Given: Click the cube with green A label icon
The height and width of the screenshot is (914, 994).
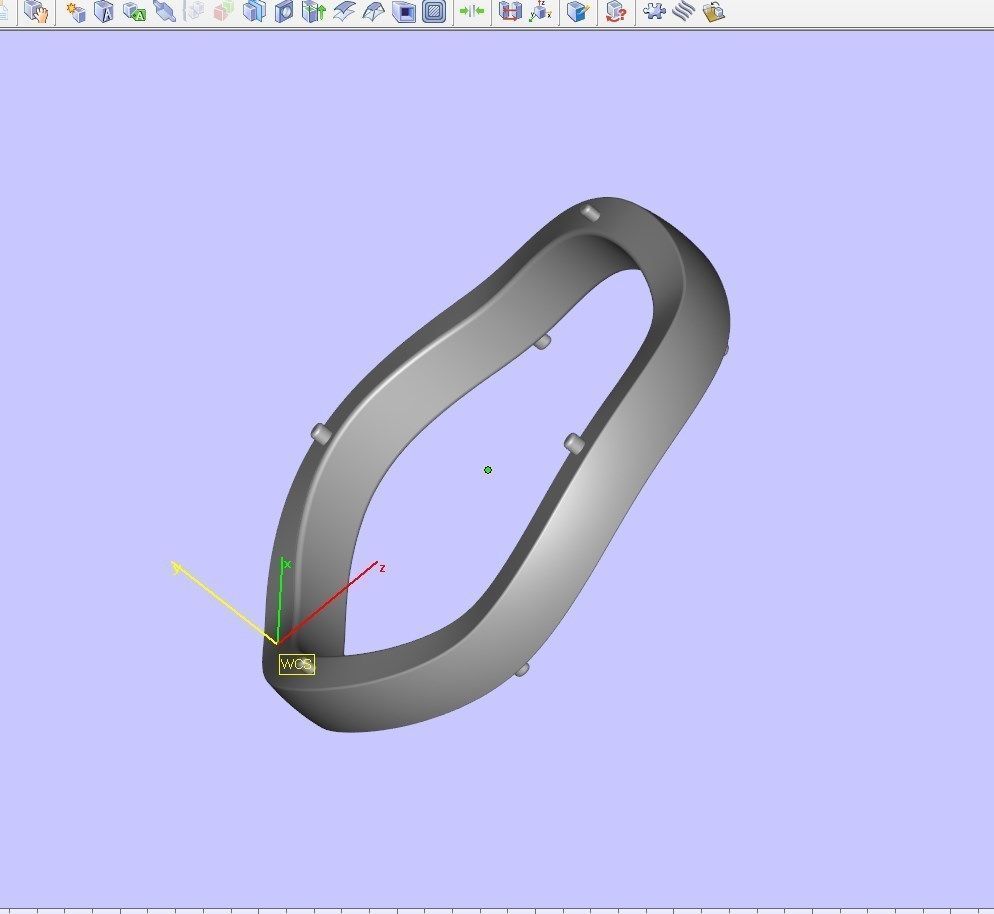Looking at the screenshot, I should [x=134, y=11].
